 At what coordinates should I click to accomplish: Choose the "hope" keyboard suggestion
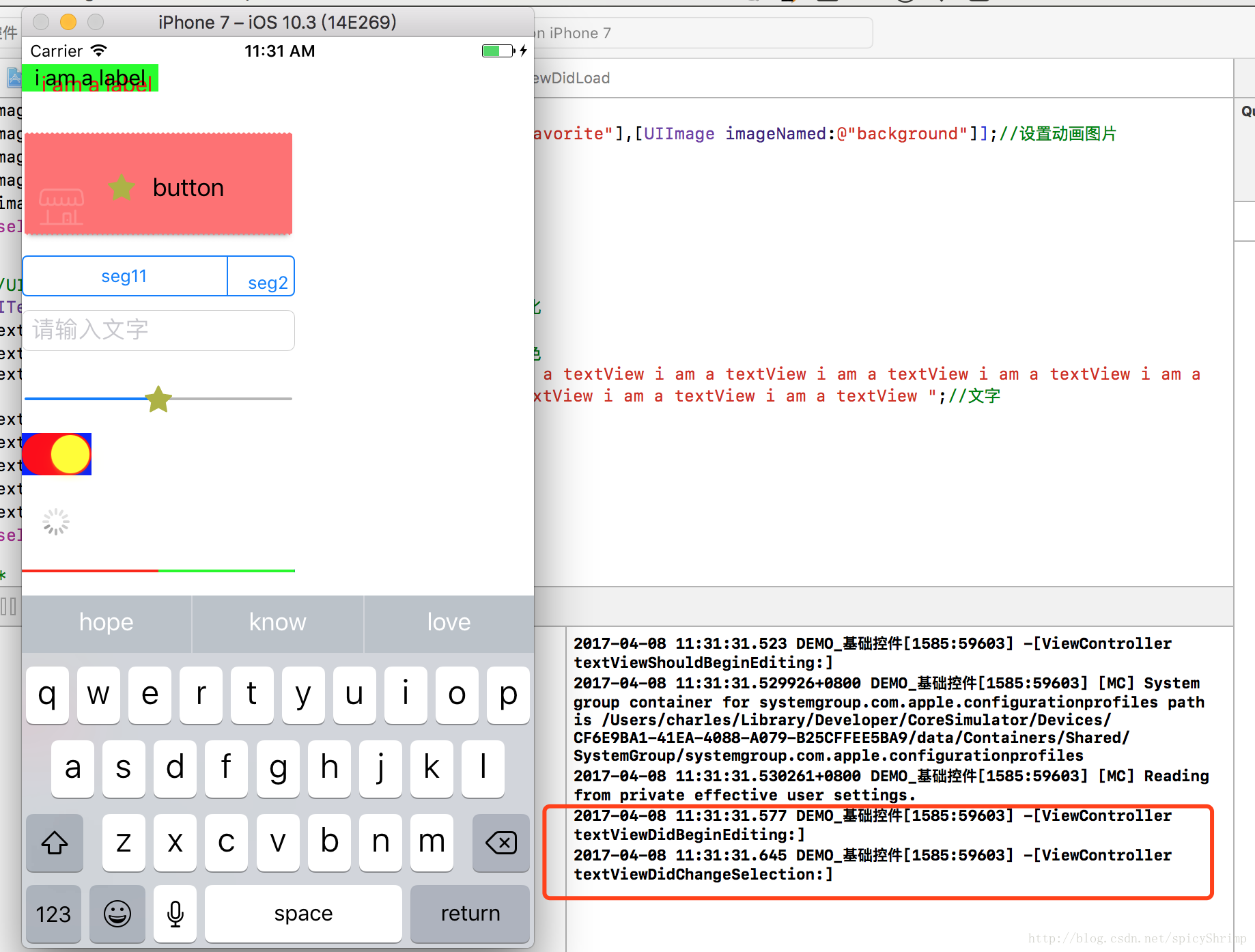pyautogui.click(x=107, y=623)
